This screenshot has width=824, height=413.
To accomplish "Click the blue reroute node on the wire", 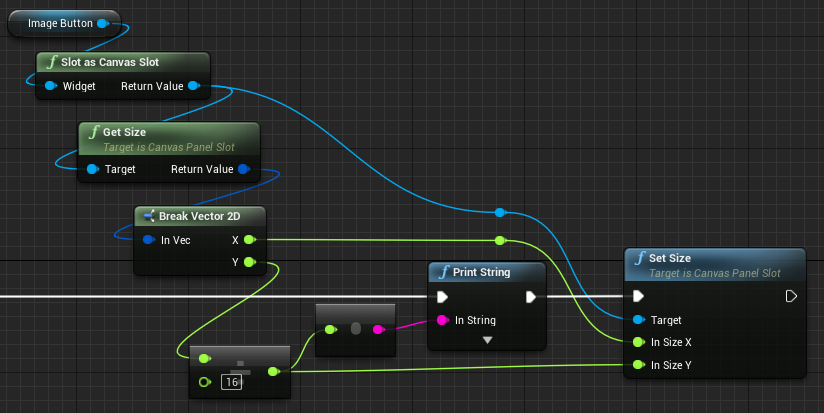I will (500, 212).
